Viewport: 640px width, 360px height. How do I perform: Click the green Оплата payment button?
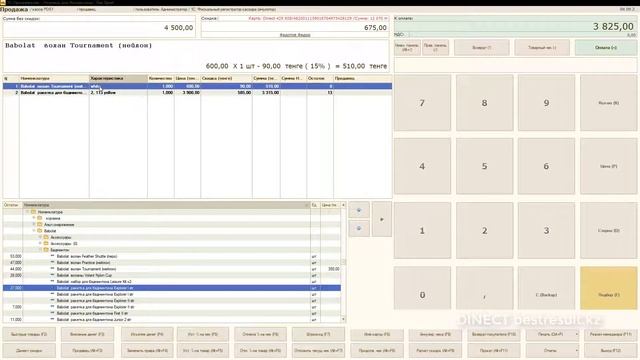point(606,47)
